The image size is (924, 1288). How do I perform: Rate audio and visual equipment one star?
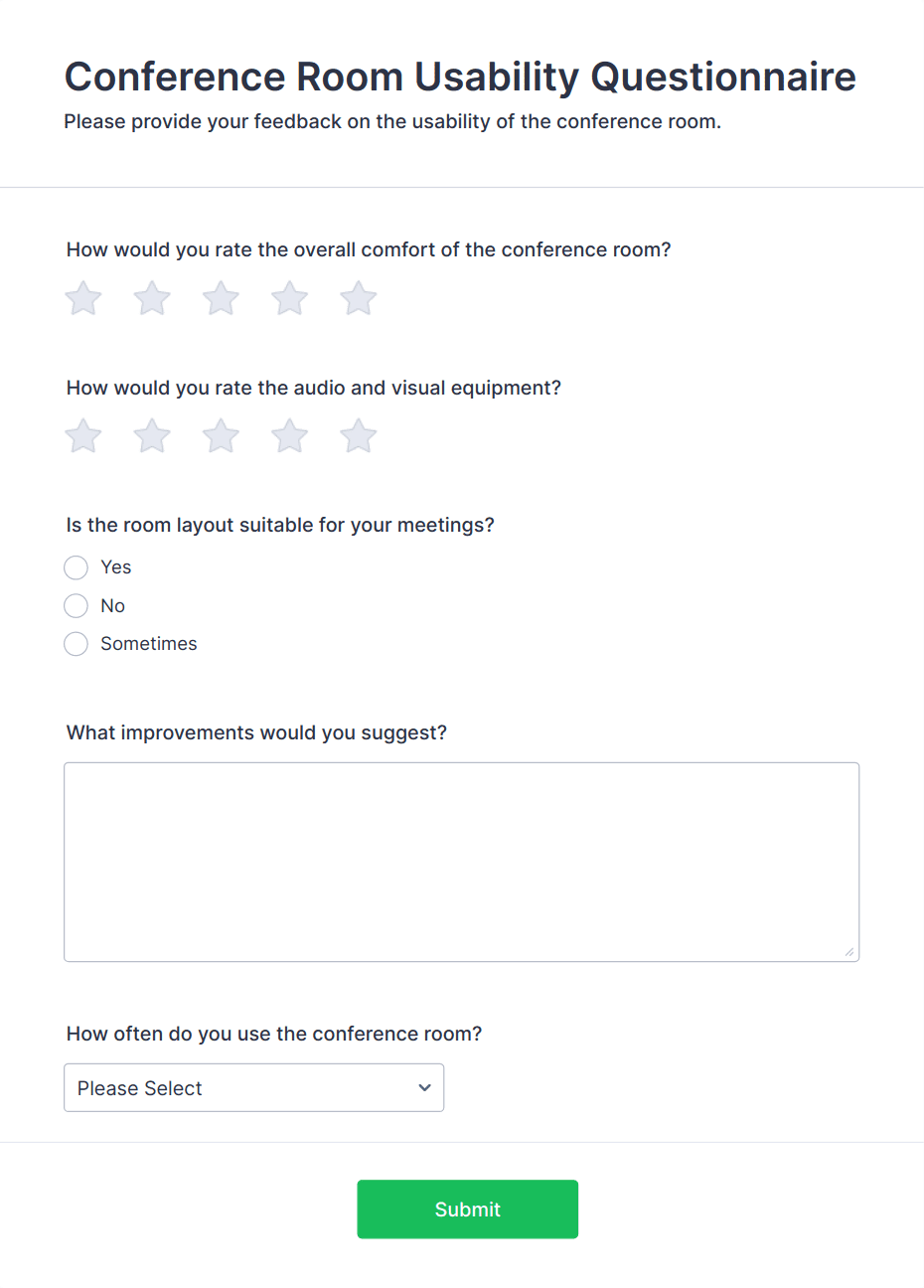[83, 436]
